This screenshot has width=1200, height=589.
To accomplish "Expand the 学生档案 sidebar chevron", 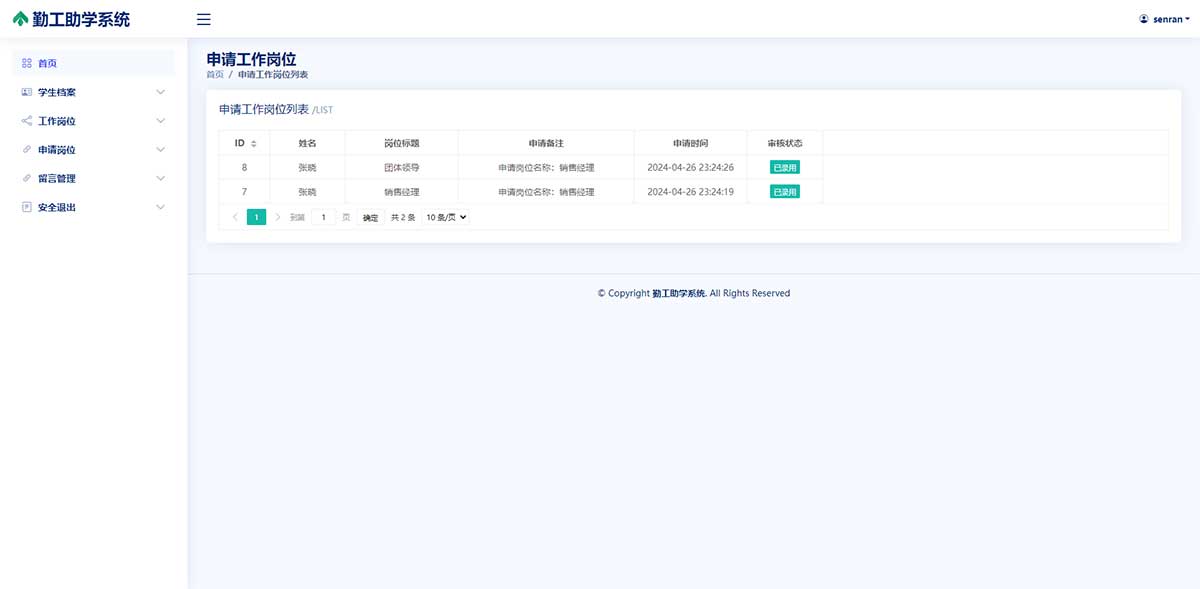I will 161,92.
